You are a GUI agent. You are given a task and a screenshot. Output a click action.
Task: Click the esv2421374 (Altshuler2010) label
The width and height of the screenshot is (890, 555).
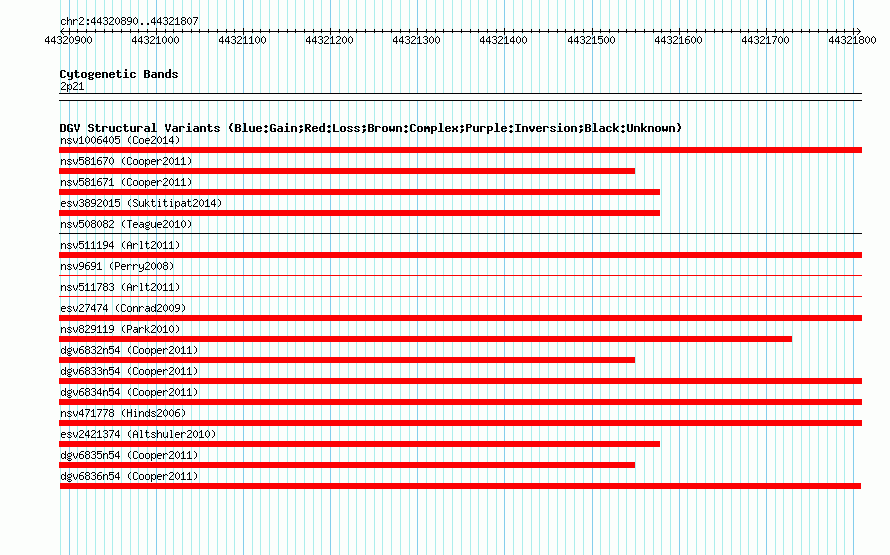(x=138, y=434)
